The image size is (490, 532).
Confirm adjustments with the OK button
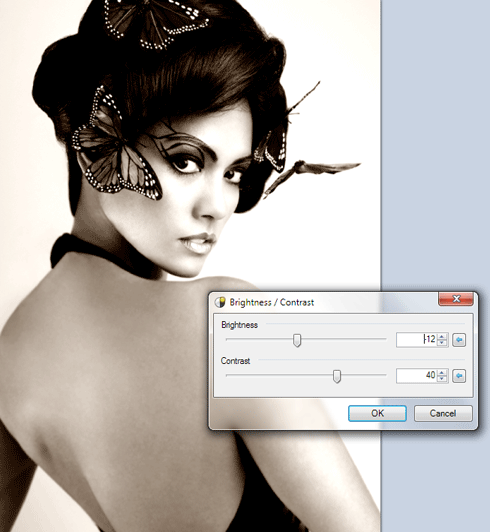(377, 413)
